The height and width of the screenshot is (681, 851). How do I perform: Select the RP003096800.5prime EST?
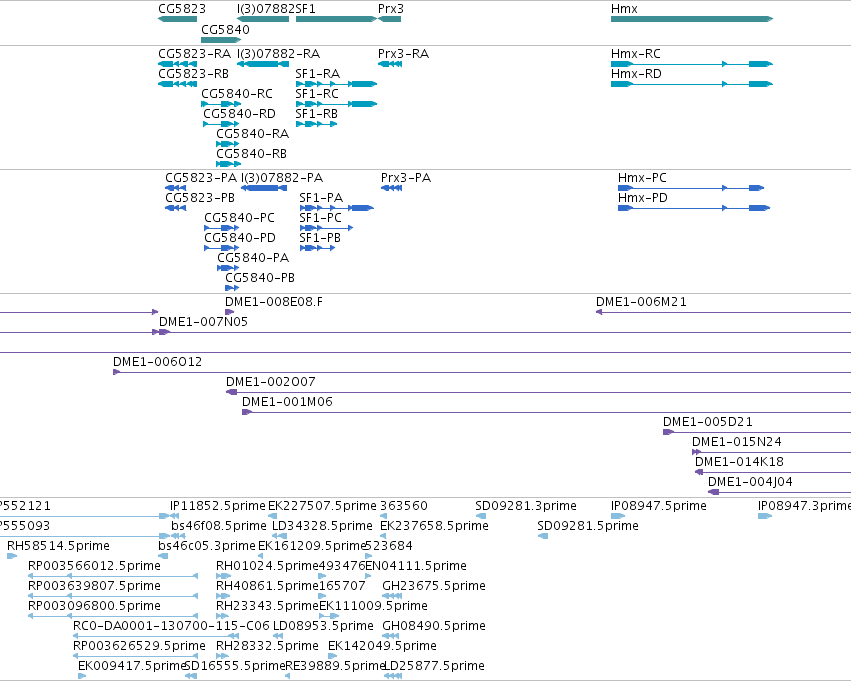(x=113, y=616)
